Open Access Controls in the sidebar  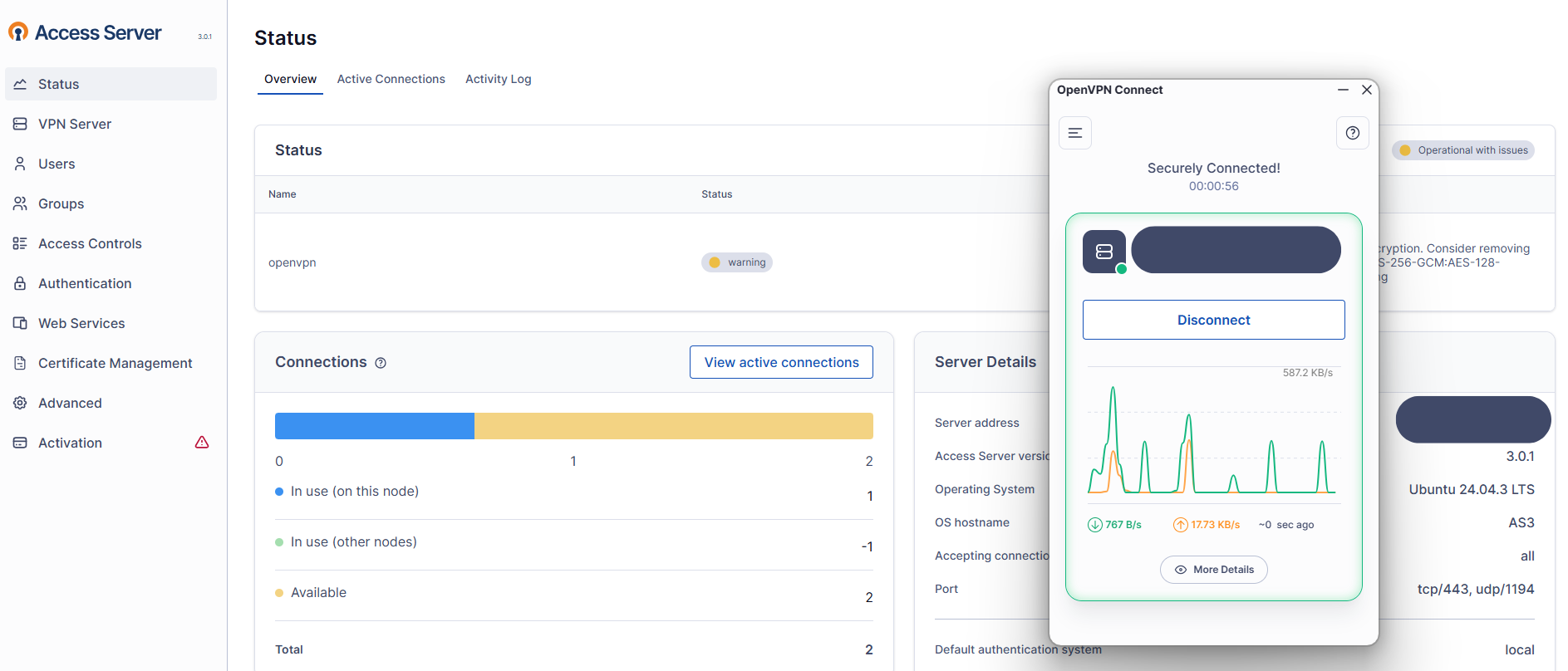[x=111, y=243]
